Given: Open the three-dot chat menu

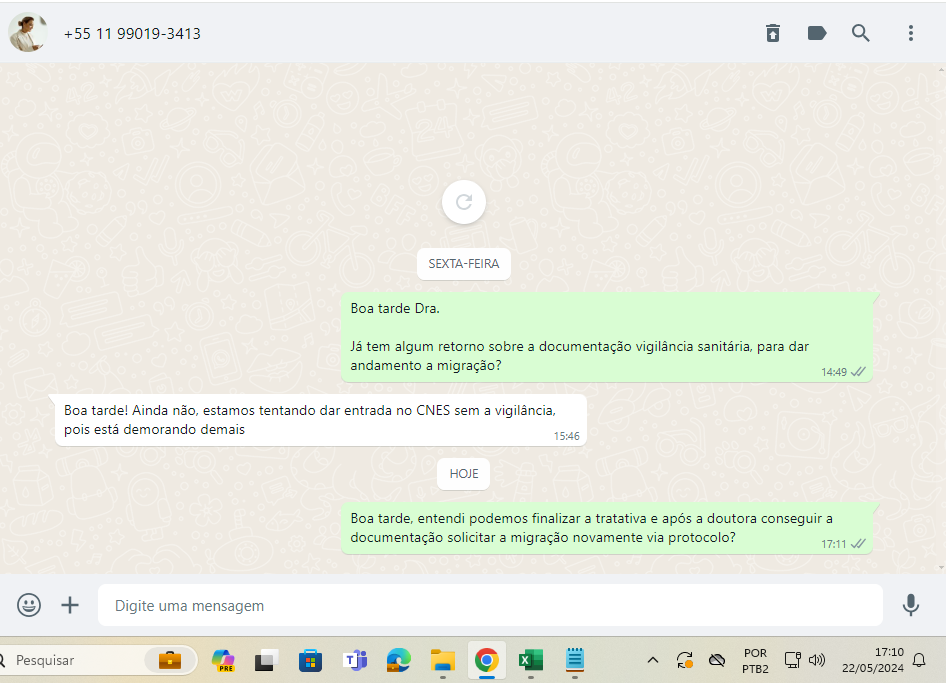Looking at the screenshot, I should tap(911, 33).
